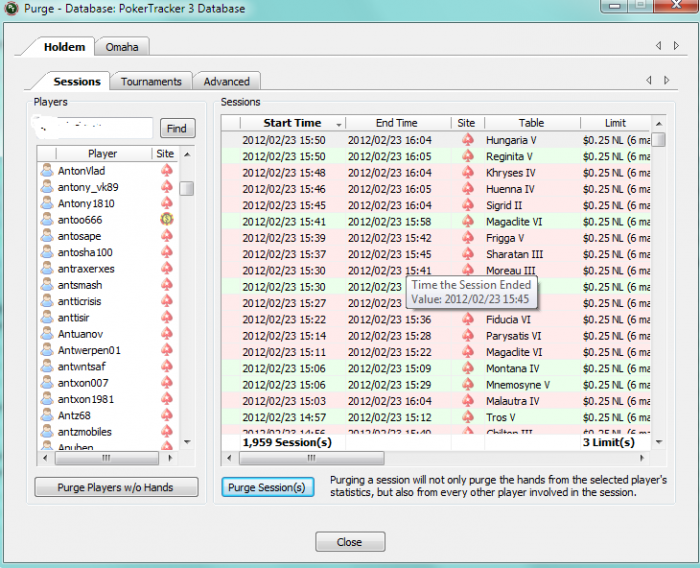Click the player list scroll-up arrow
This screenshot has width=700, height=568.
point(188,154)
